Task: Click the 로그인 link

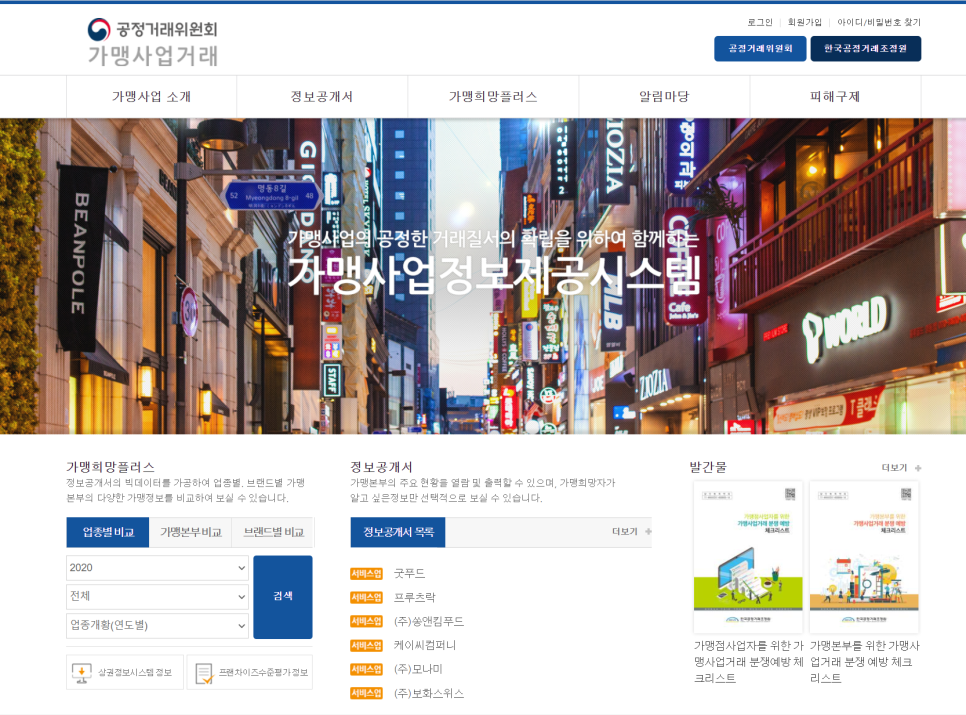Action: (x=760, y=22)
